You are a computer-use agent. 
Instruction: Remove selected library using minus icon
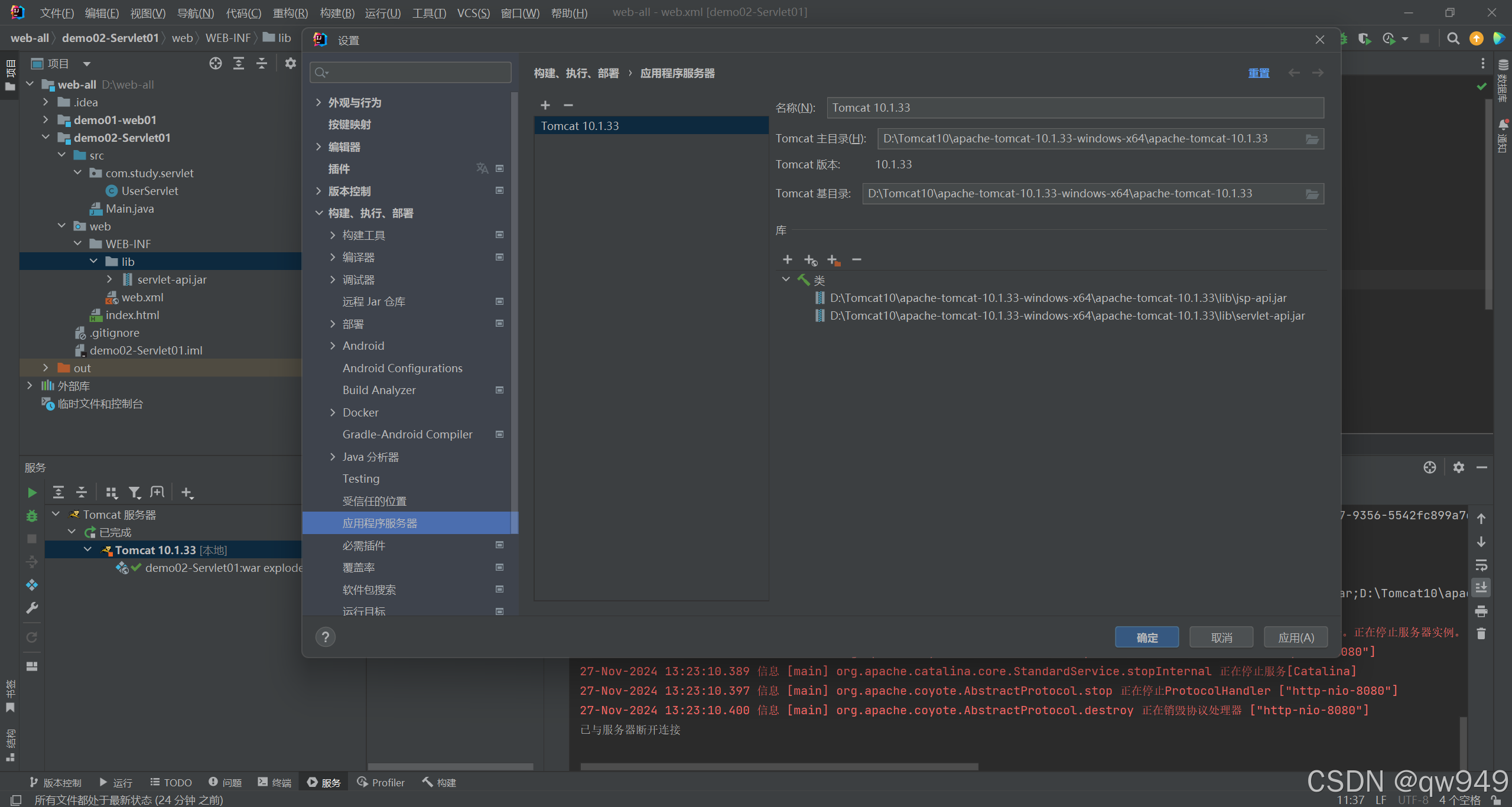pos(856,260)
